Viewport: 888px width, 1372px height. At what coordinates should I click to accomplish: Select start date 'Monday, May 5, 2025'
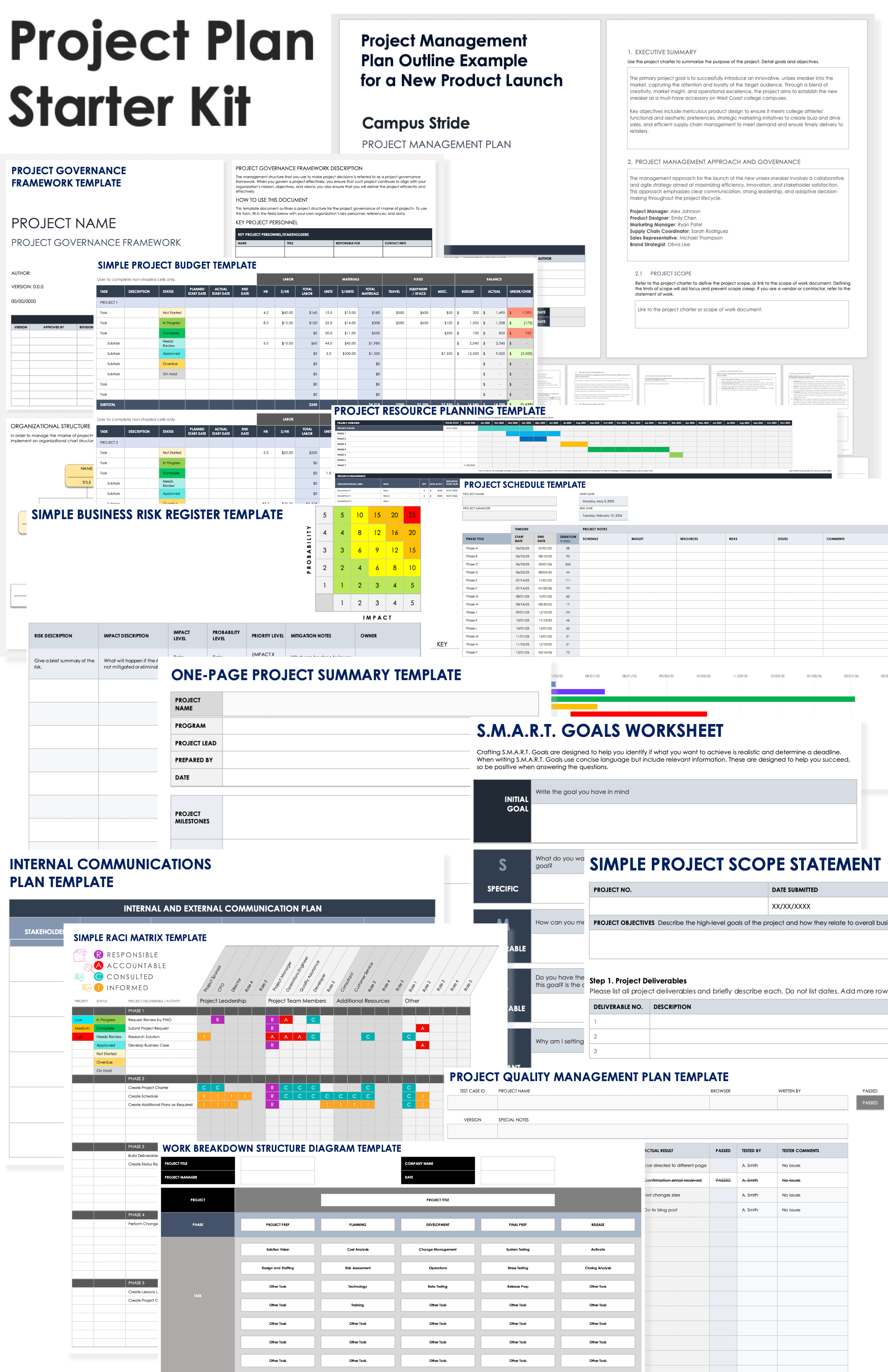[x=603, y=501]
